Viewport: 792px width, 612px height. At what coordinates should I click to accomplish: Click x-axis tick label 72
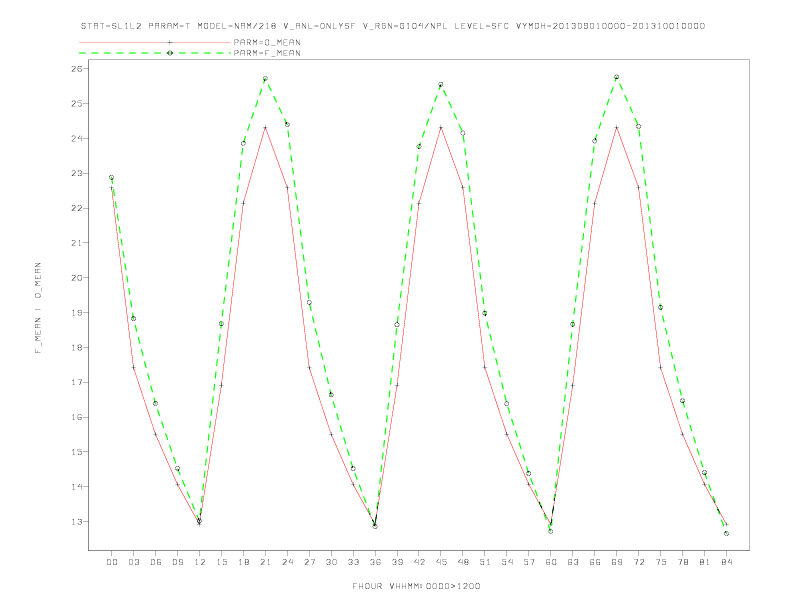[638, 562]
